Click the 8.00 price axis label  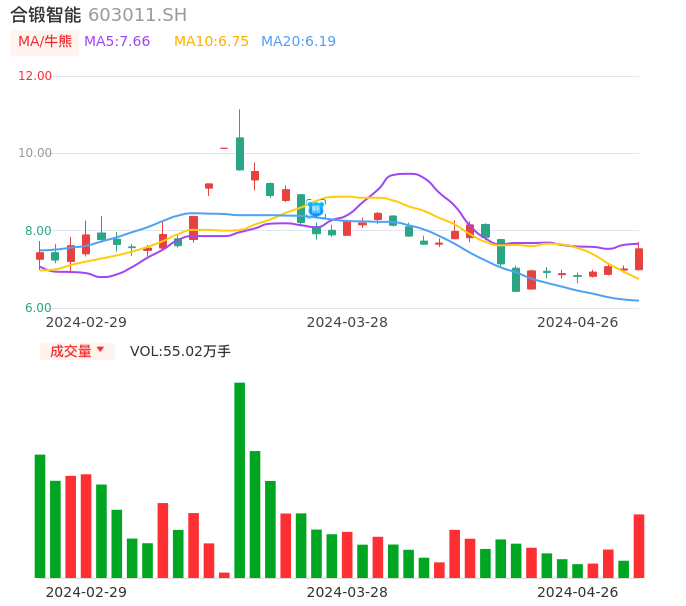(39, 231)
